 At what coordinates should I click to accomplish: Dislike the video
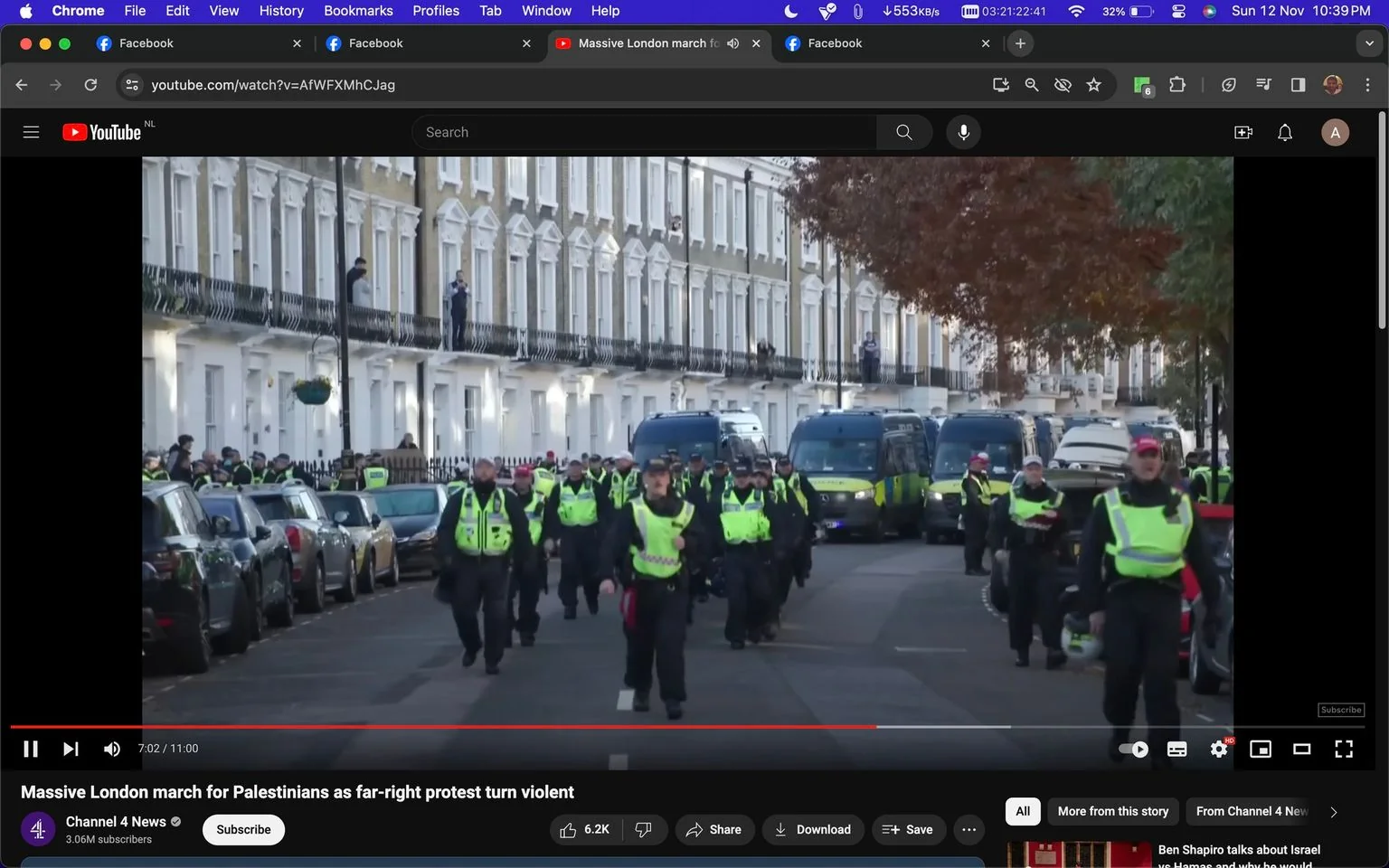[x=645, y=829]
